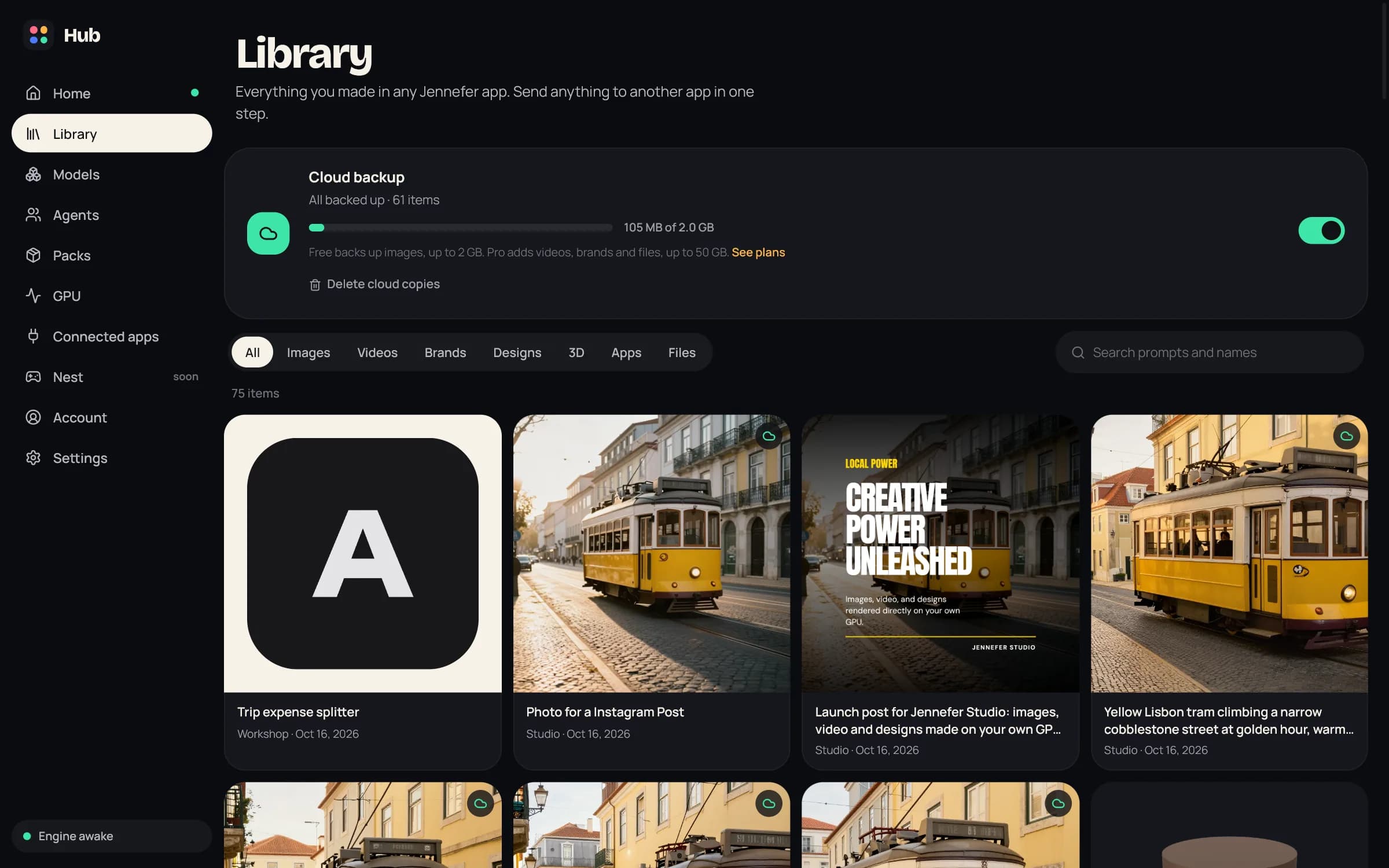Open the Yellow Lisbon tram image thumbnail
The image size is (1389, 868).
click(1229, 553)
